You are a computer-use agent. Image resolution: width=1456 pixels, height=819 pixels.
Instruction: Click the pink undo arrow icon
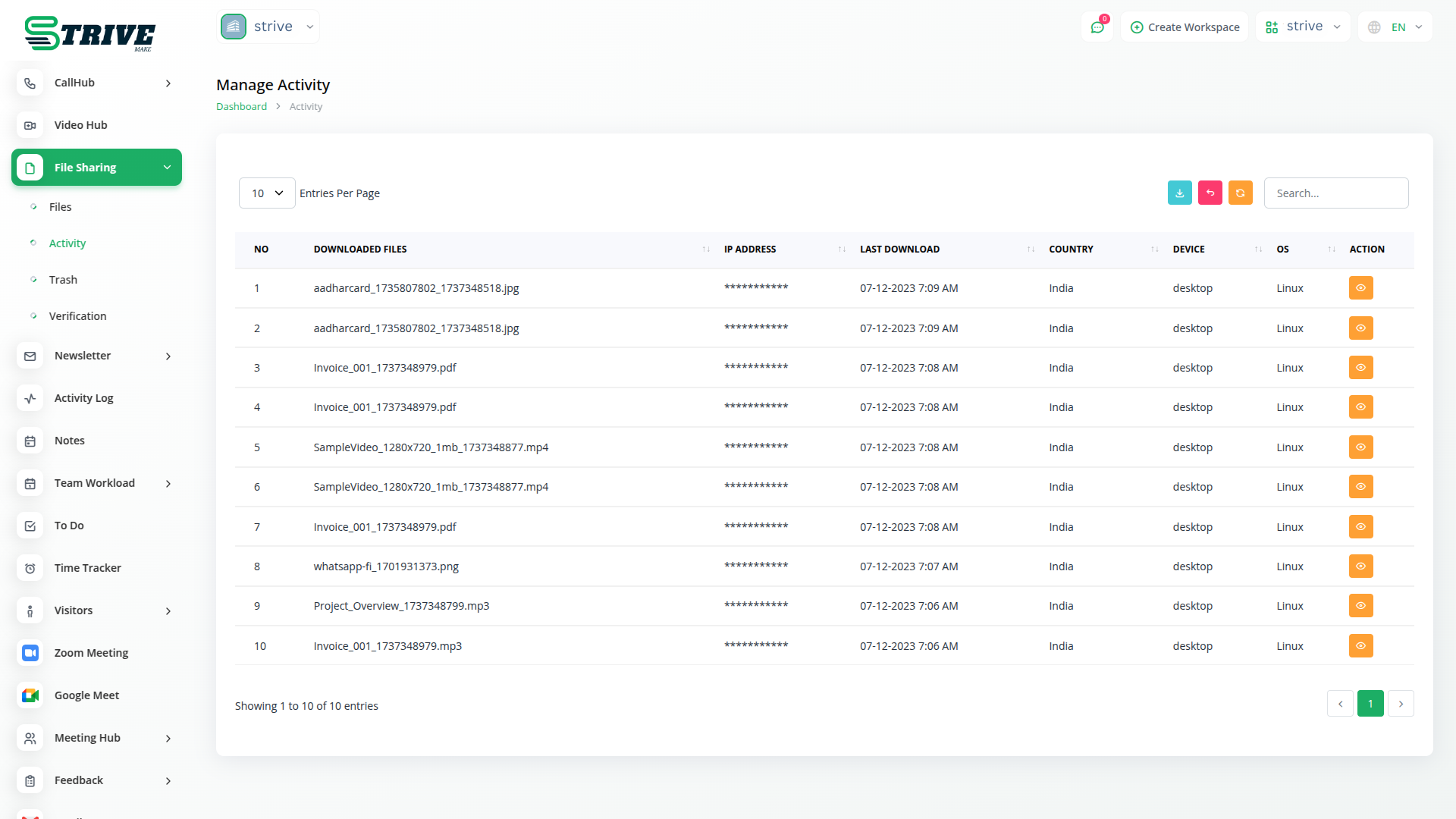coord(1210,193)
